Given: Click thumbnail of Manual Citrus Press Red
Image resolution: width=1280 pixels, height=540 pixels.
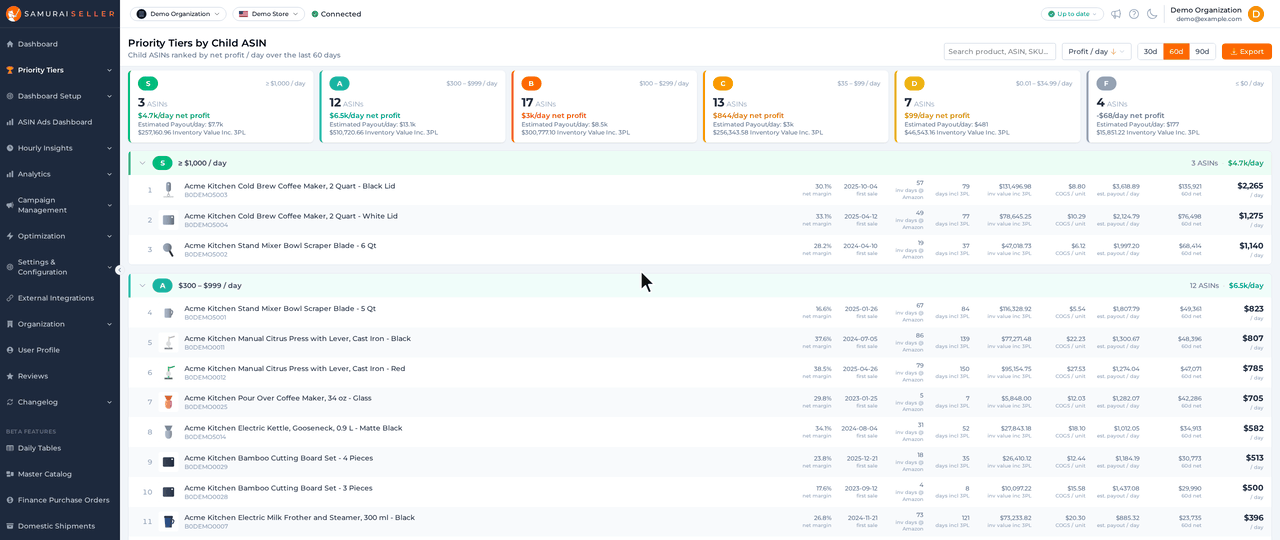Looking at the screenshot, I should (x=168, y=372).
